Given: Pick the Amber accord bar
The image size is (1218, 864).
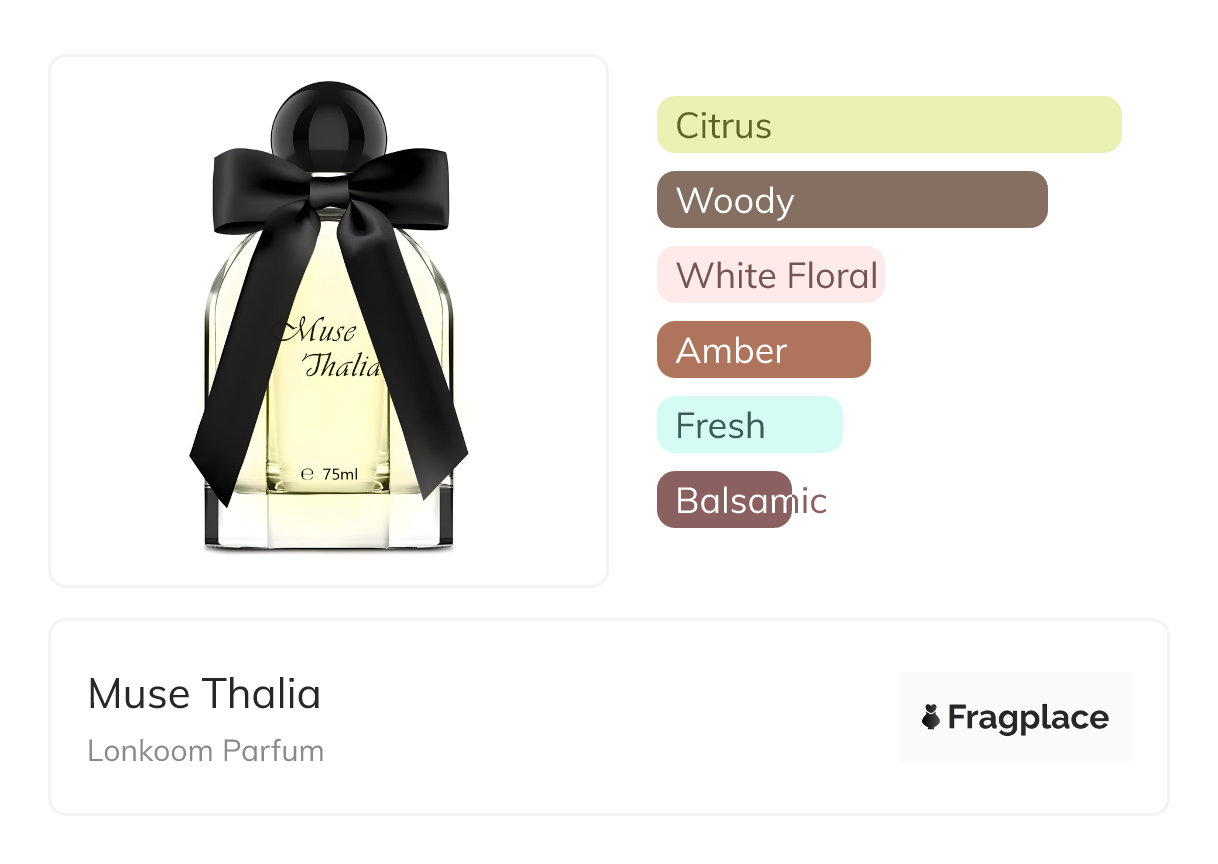Looking at the screenshot, I should [x=764, y=350].
